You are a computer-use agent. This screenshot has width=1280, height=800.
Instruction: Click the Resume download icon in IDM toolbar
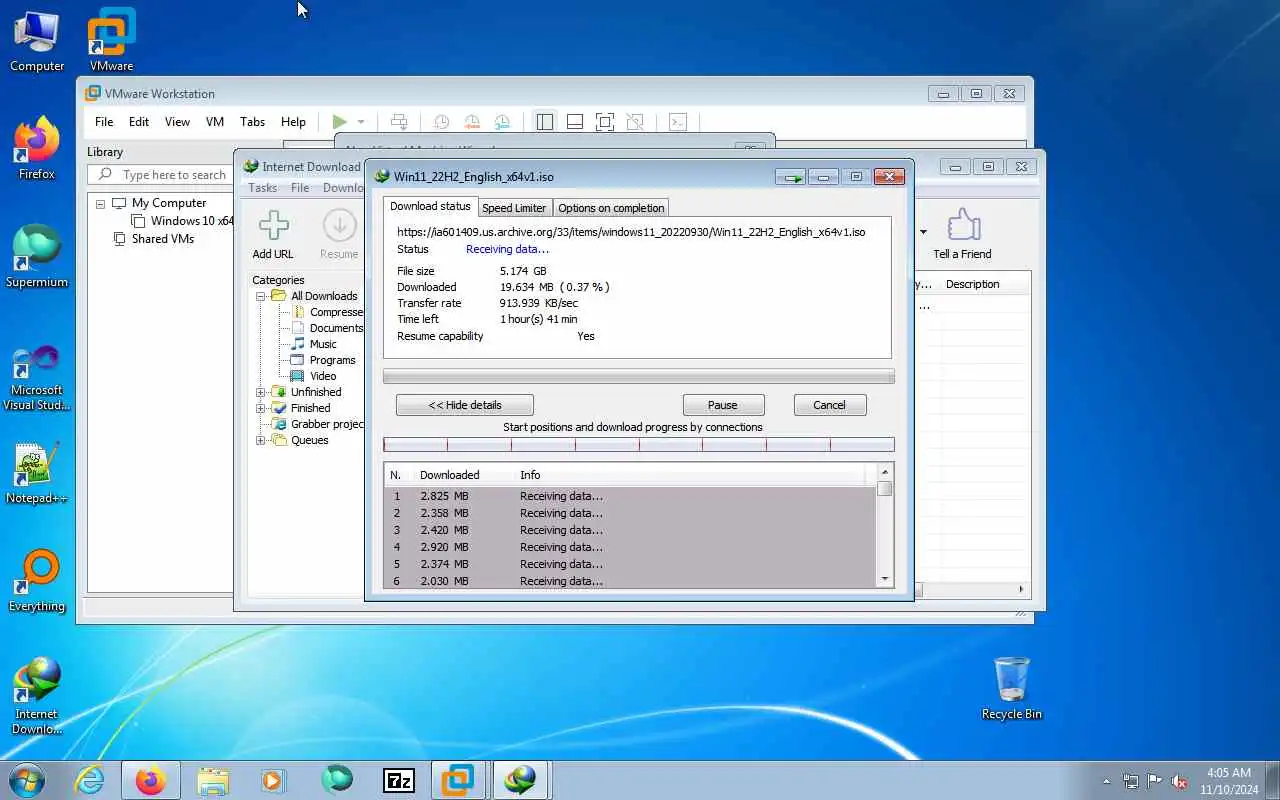(339, 225)
